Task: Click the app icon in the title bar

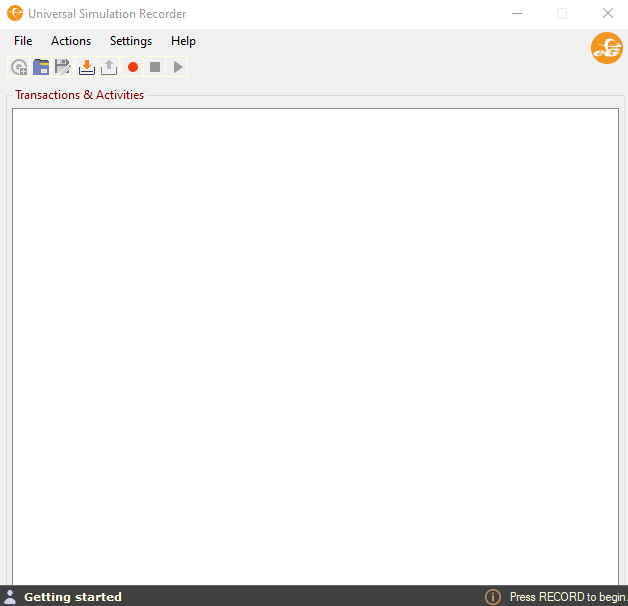Action: click(x=15, y=14)
